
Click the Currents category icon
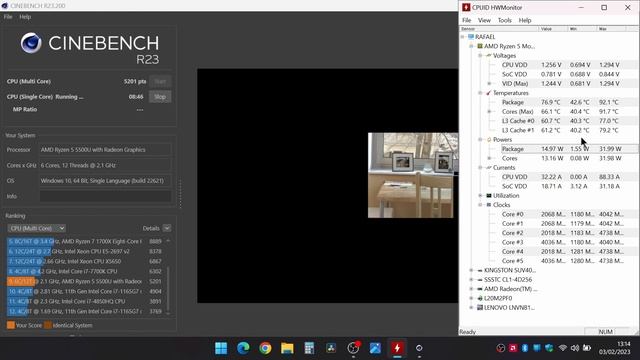coord(489,168)
